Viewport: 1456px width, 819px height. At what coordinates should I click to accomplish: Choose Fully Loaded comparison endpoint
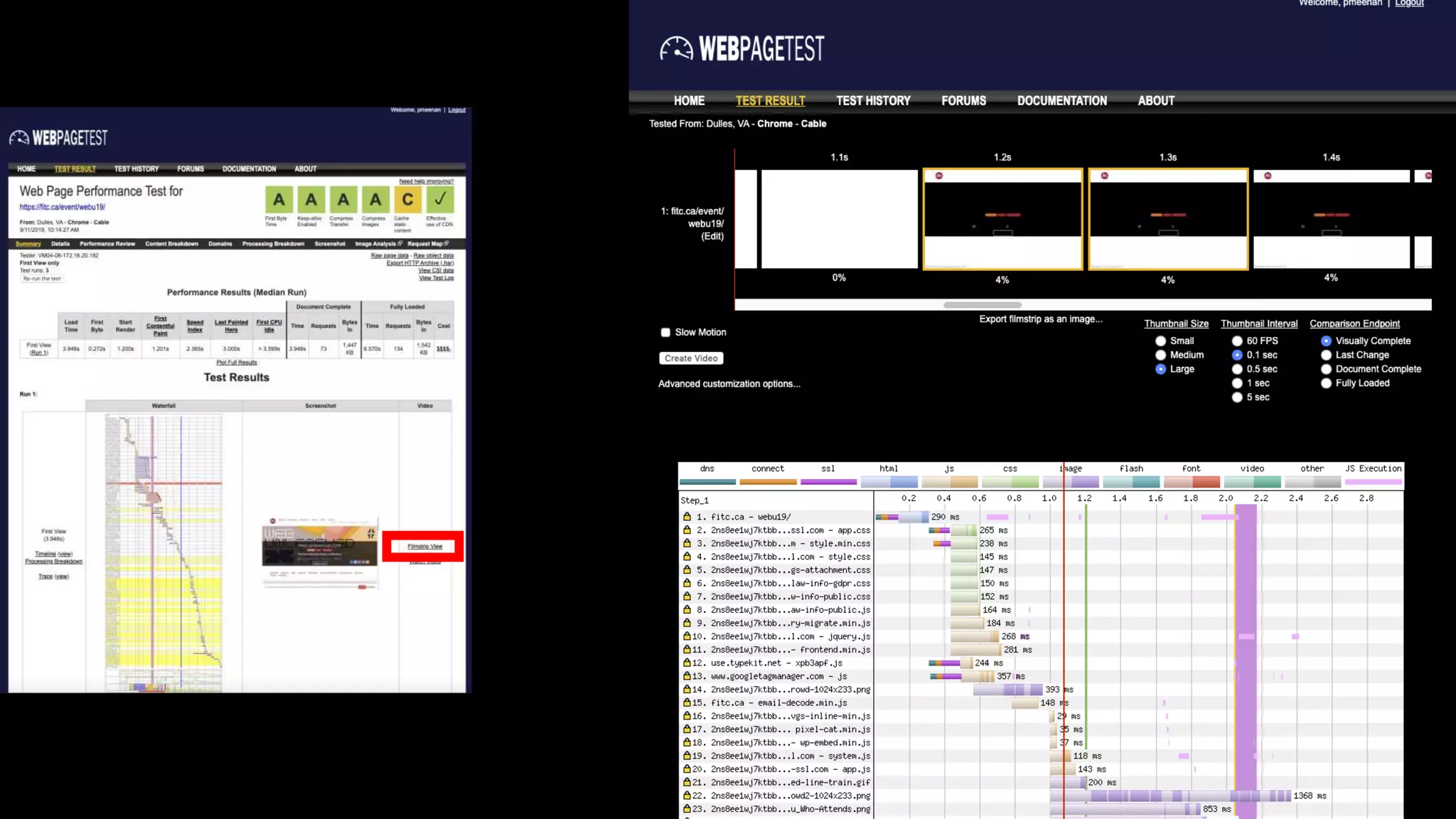(1326, 383)
